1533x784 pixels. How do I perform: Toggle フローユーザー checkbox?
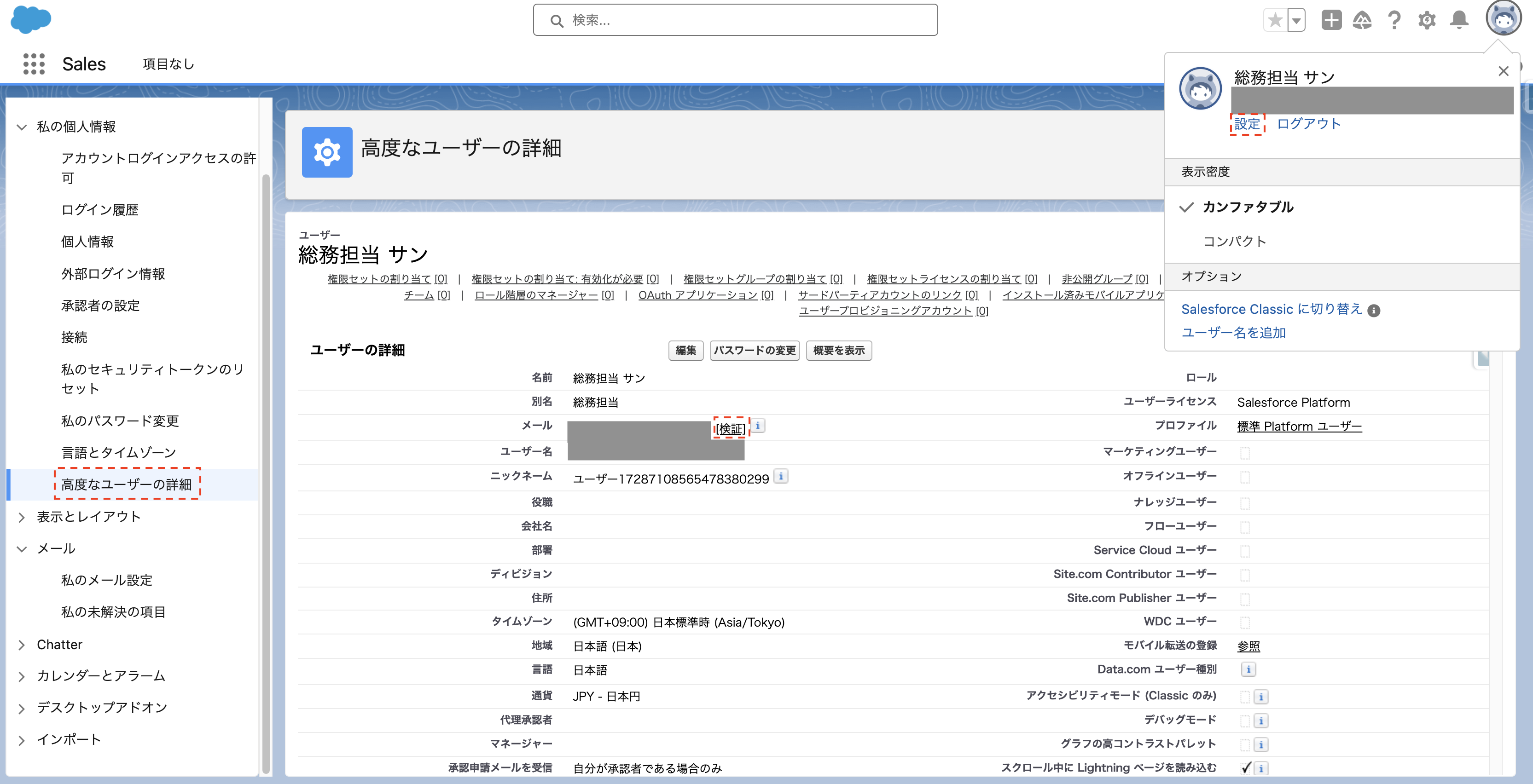(1245, 527)
